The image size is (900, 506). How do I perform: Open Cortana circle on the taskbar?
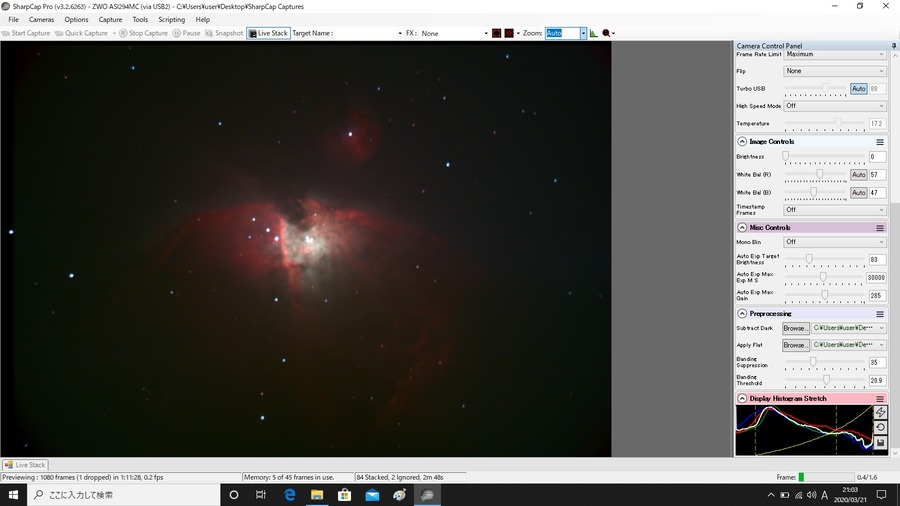tap(234, 495)
